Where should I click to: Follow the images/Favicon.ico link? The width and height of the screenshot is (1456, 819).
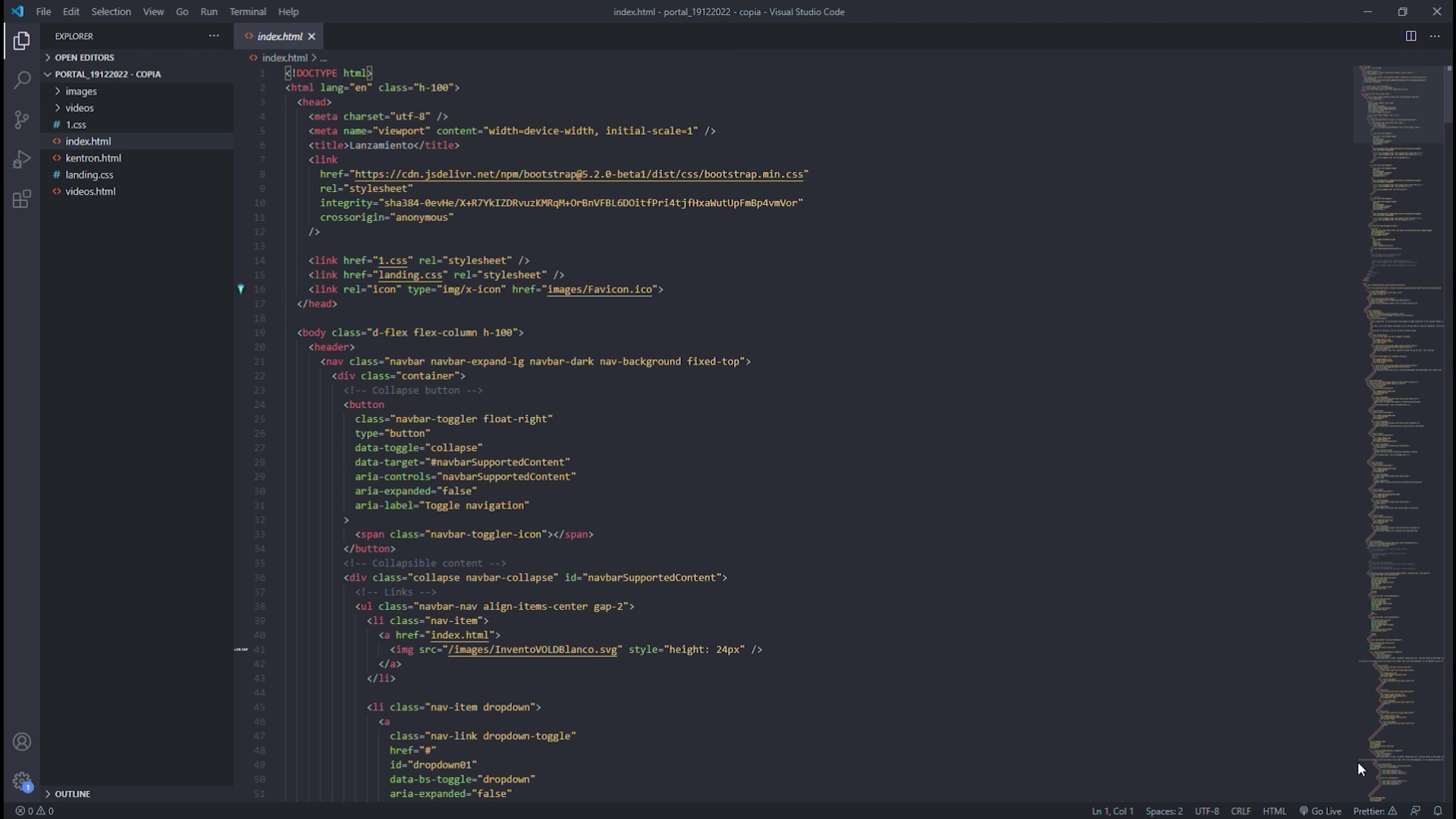coord(599,289)
